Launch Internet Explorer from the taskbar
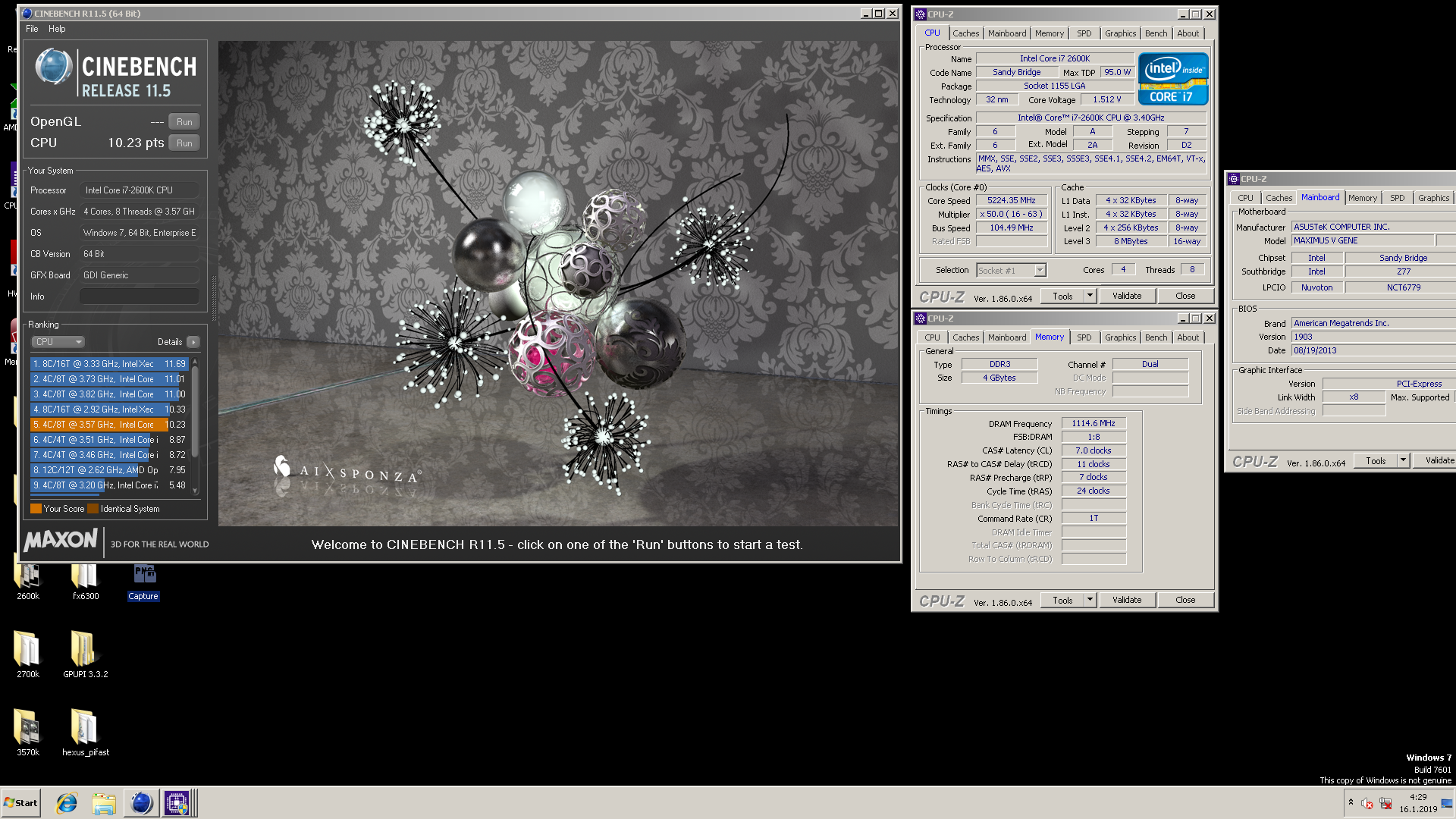 tap(67, 803)
